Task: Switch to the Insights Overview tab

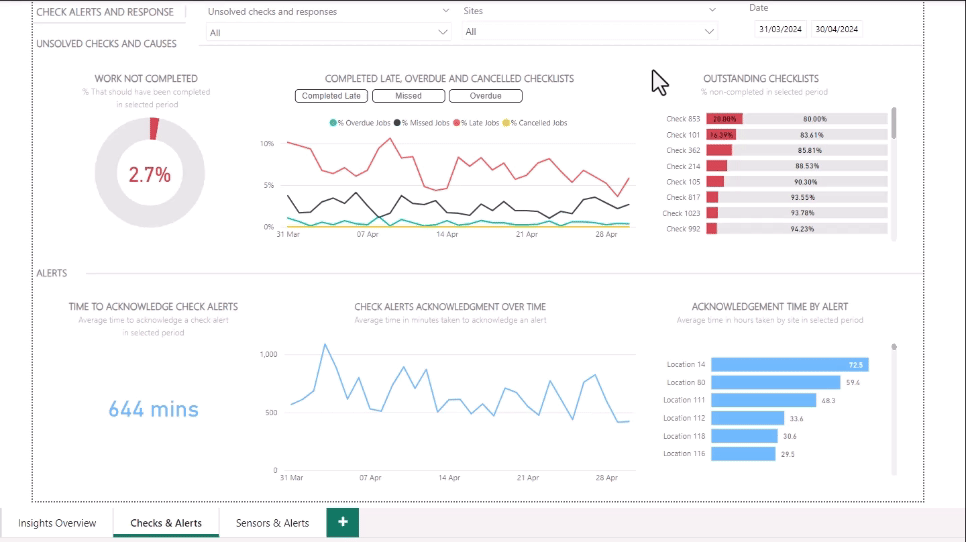Action: tap(57, 523)
